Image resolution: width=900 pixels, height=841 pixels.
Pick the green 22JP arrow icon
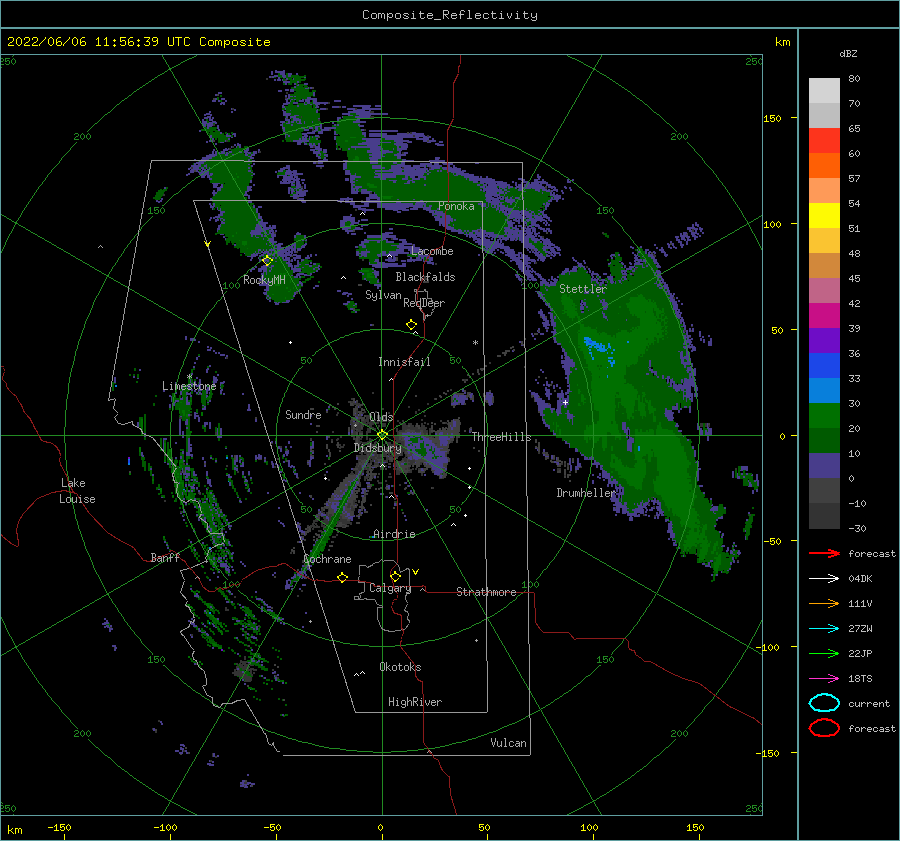click(x=824, y=653)
